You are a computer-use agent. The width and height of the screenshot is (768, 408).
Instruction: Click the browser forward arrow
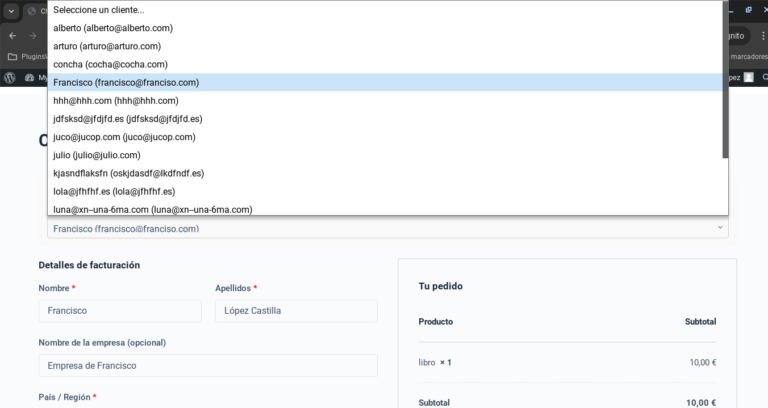33,36
